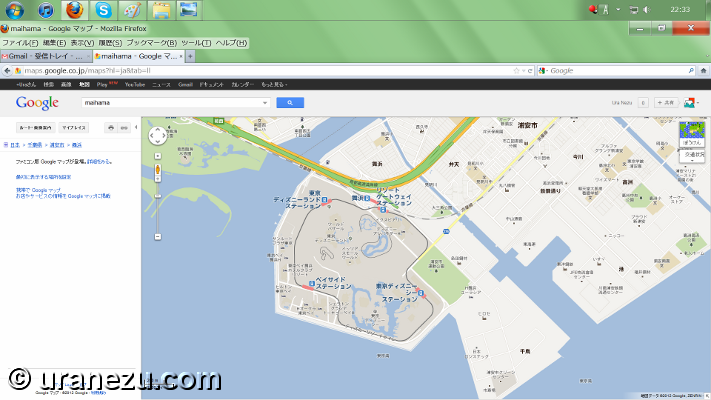Collapse the left side panel arrow
Image resolution: width=711 pixels, height=400 pixels.
point(136,127)
